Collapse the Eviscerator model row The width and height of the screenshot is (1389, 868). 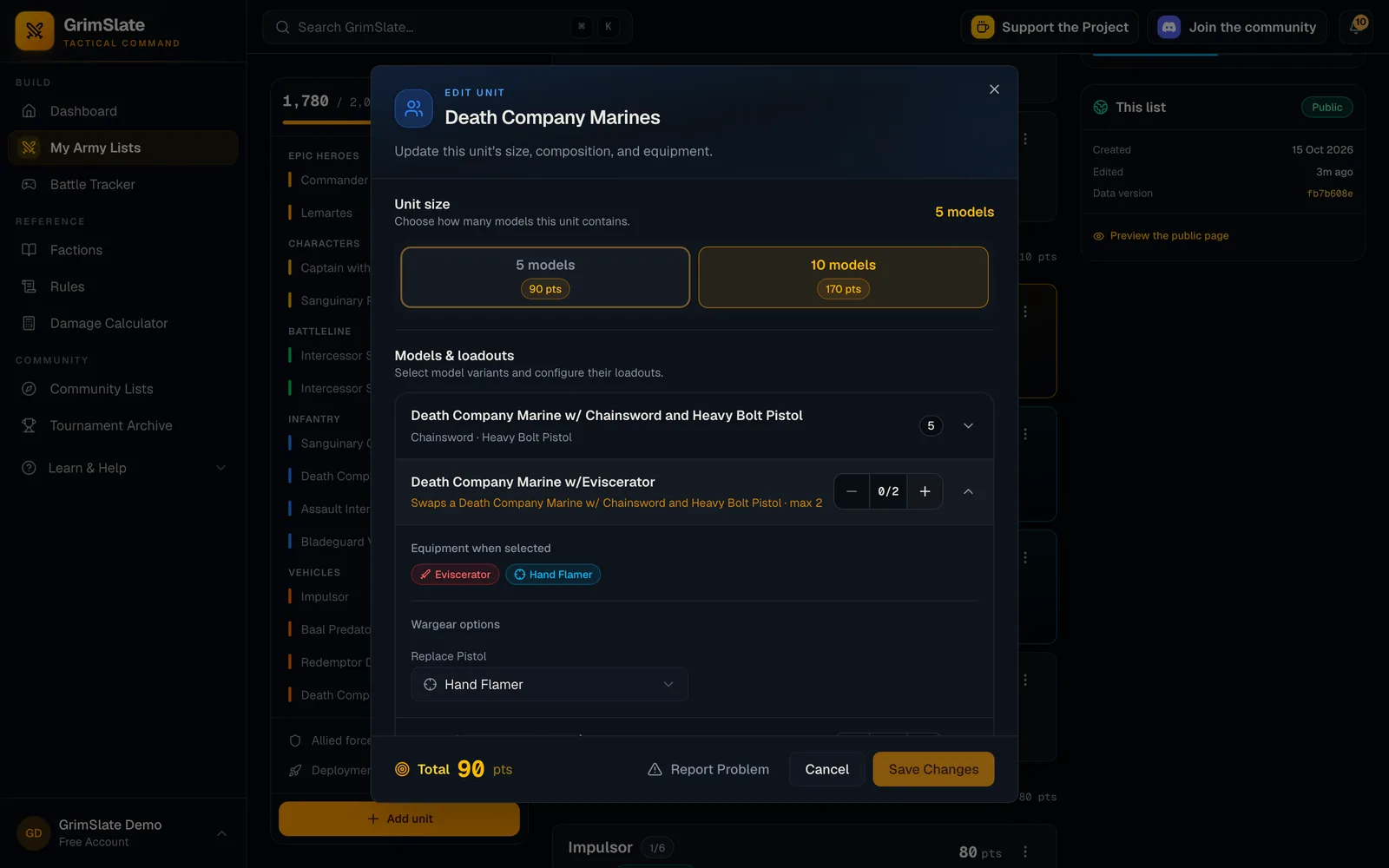pos(968,491)
